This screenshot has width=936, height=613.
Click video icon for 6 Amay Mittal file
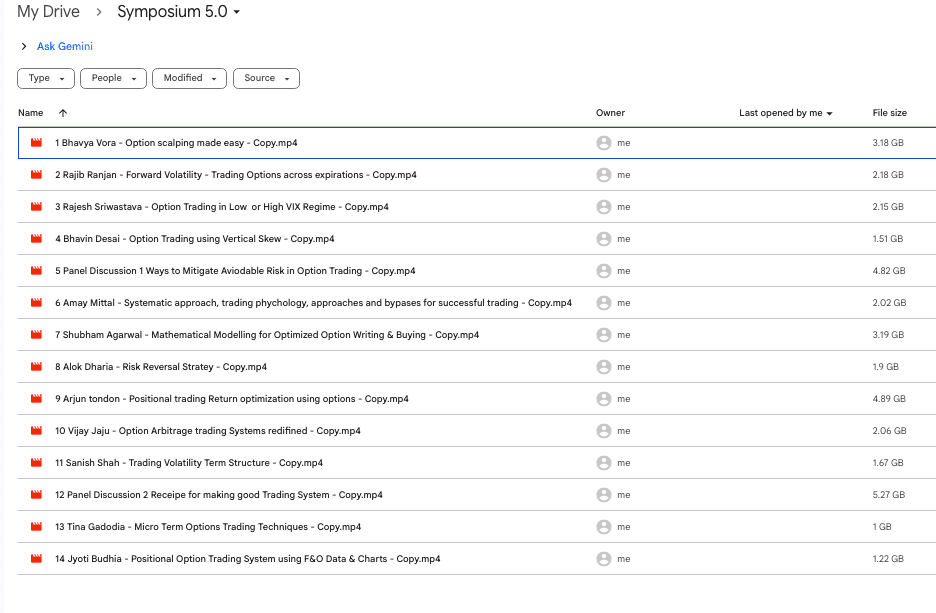click(36, 303)
